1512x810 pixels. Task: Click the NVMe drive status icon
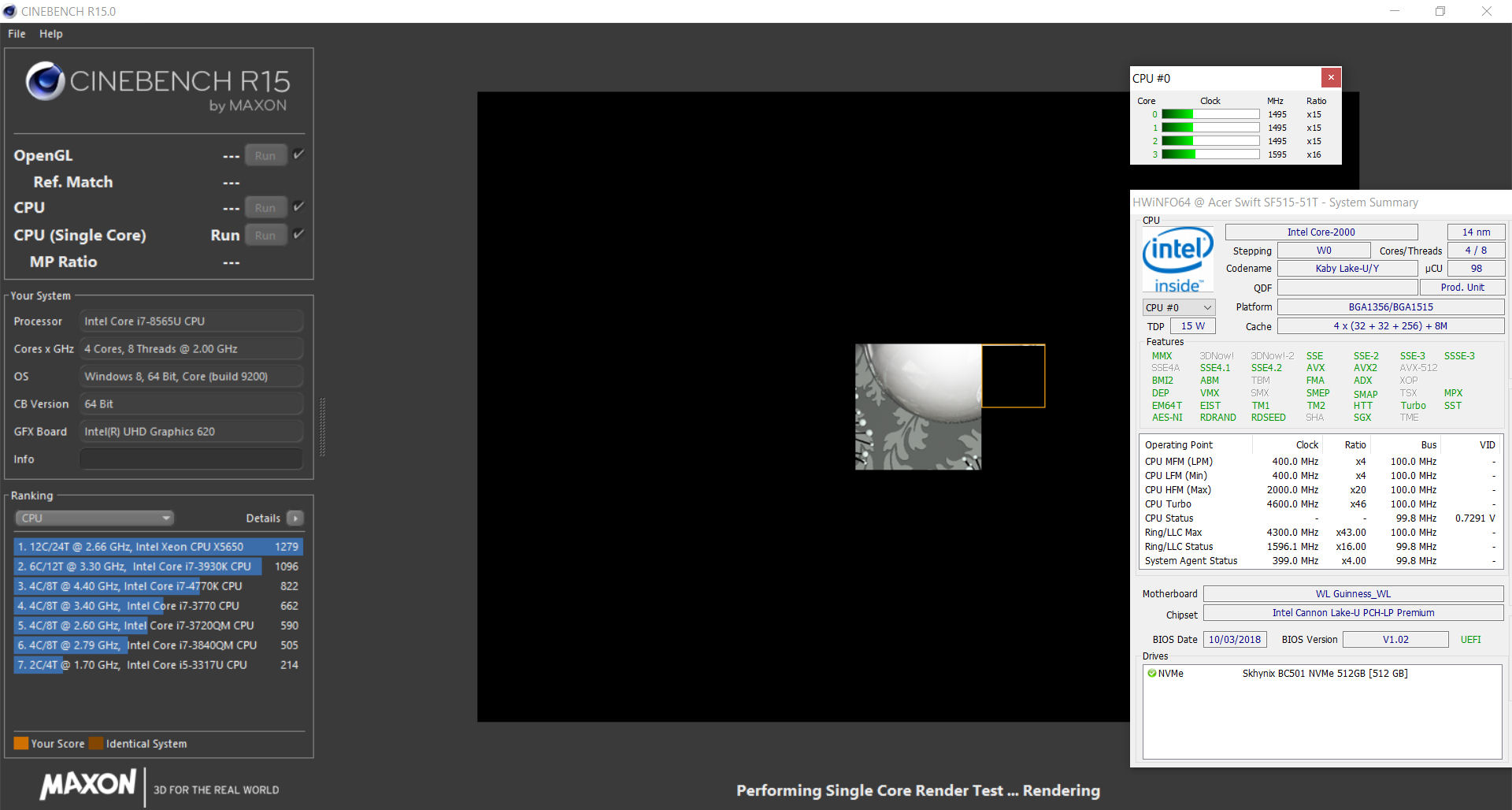1151,673
